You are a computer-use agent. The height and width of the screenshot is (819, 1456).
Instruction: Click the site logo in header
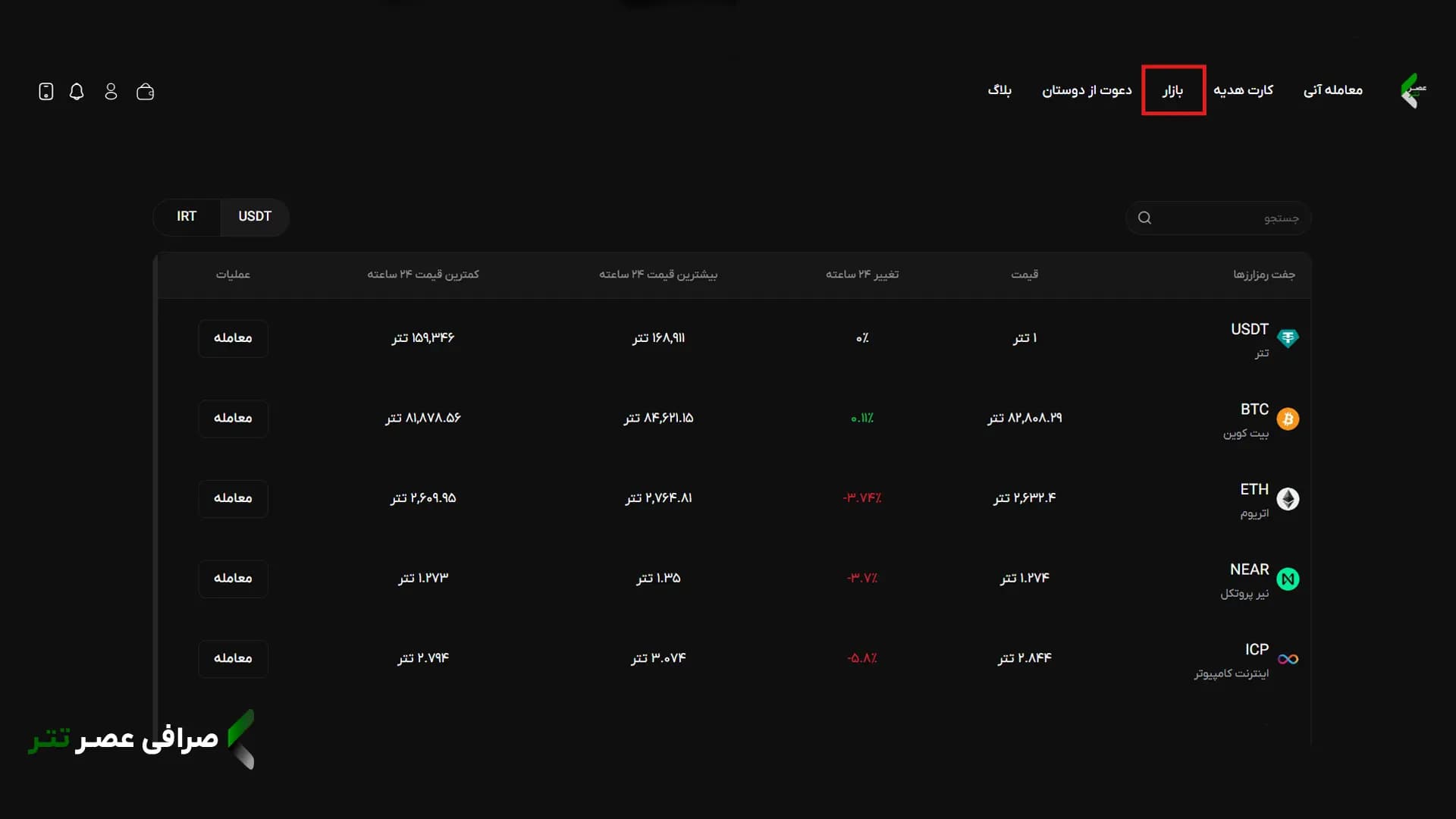tap(1413, 90)
